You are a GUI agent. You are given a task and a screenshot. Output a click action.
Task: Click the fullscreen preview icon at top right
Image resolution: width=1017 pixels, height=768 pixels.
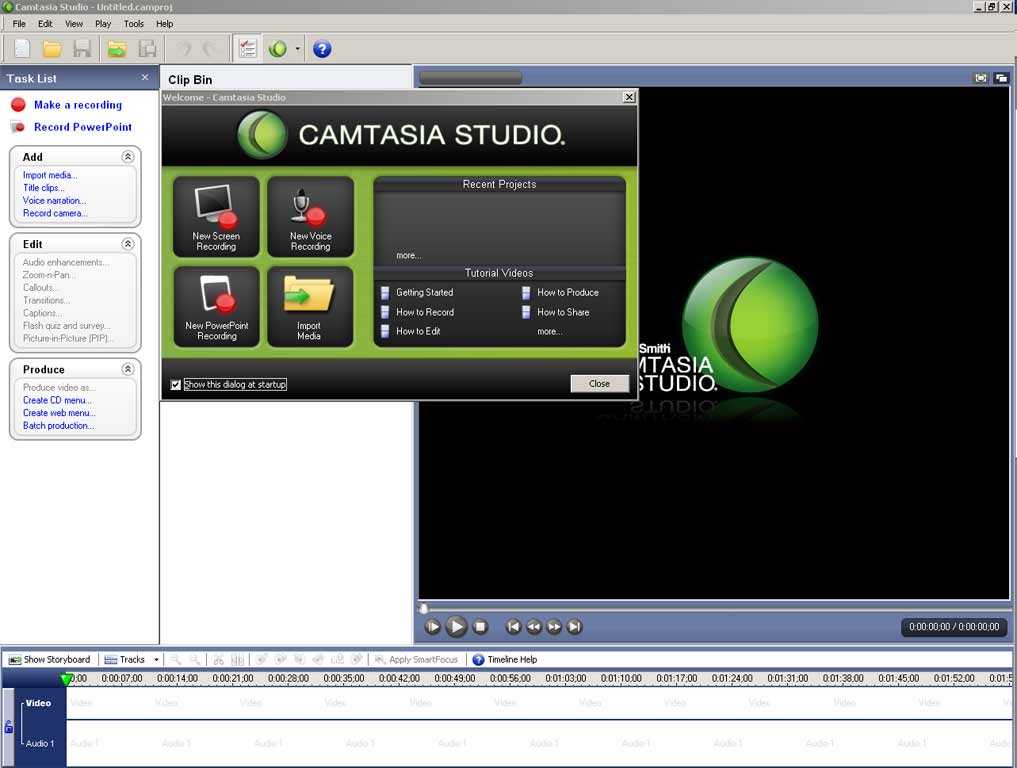(x=981, y=78)
